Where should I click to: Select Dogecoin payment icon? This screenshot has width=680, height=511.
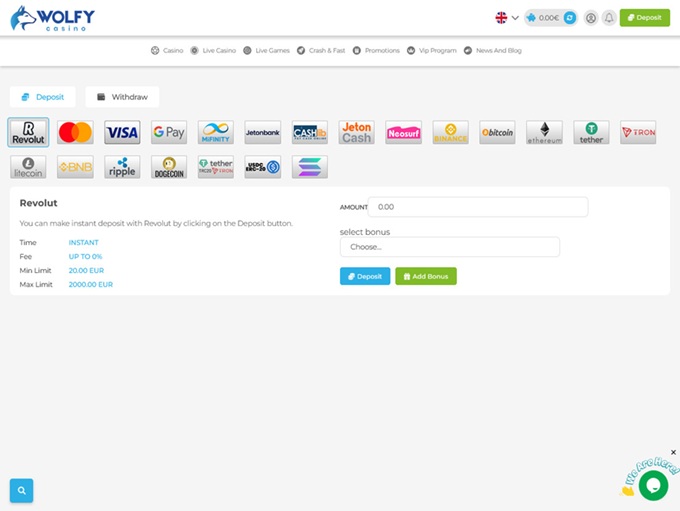169,167
